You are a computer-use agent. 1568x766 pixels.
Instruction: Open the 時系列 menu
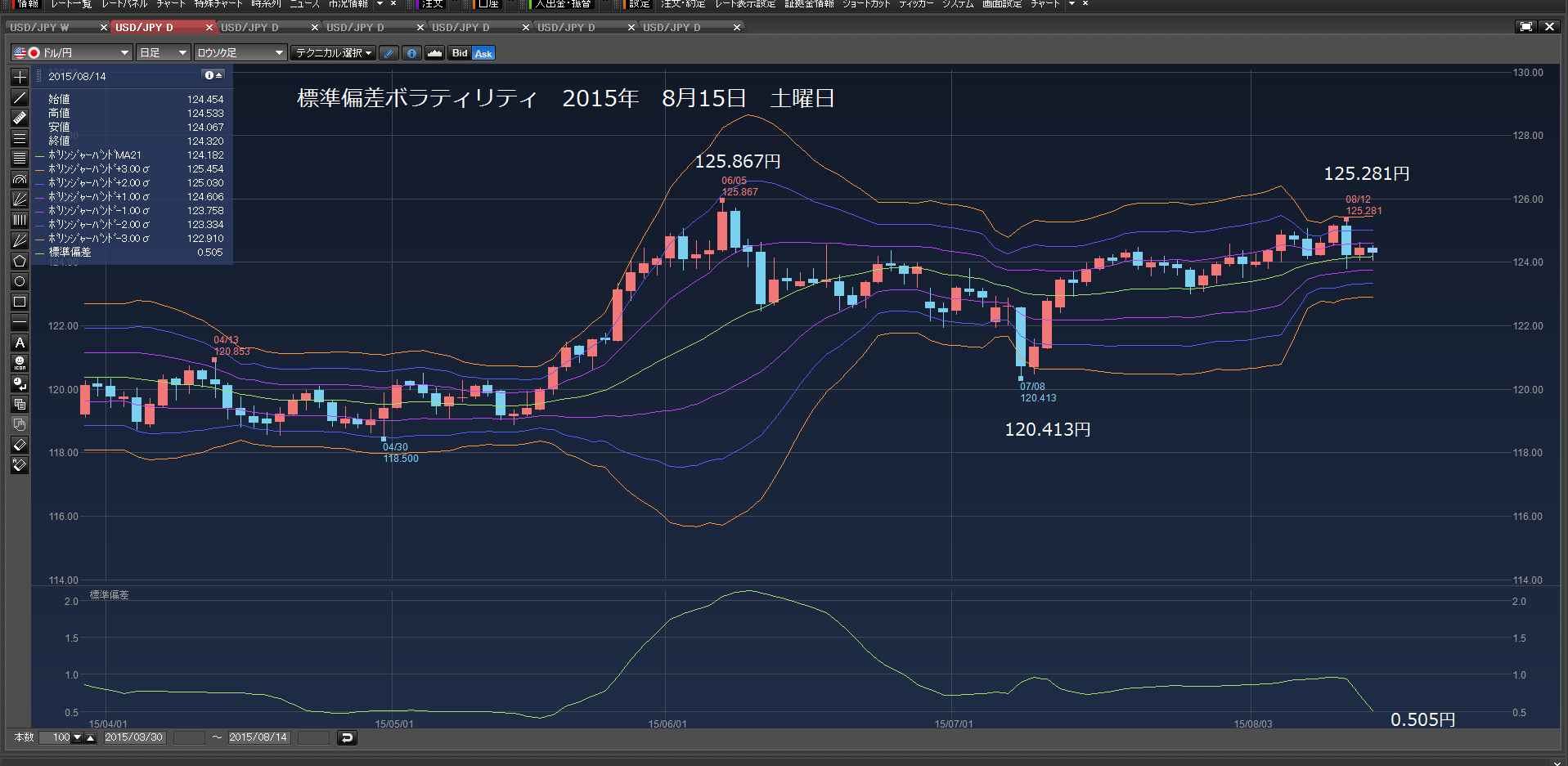[x=266, y=4]
